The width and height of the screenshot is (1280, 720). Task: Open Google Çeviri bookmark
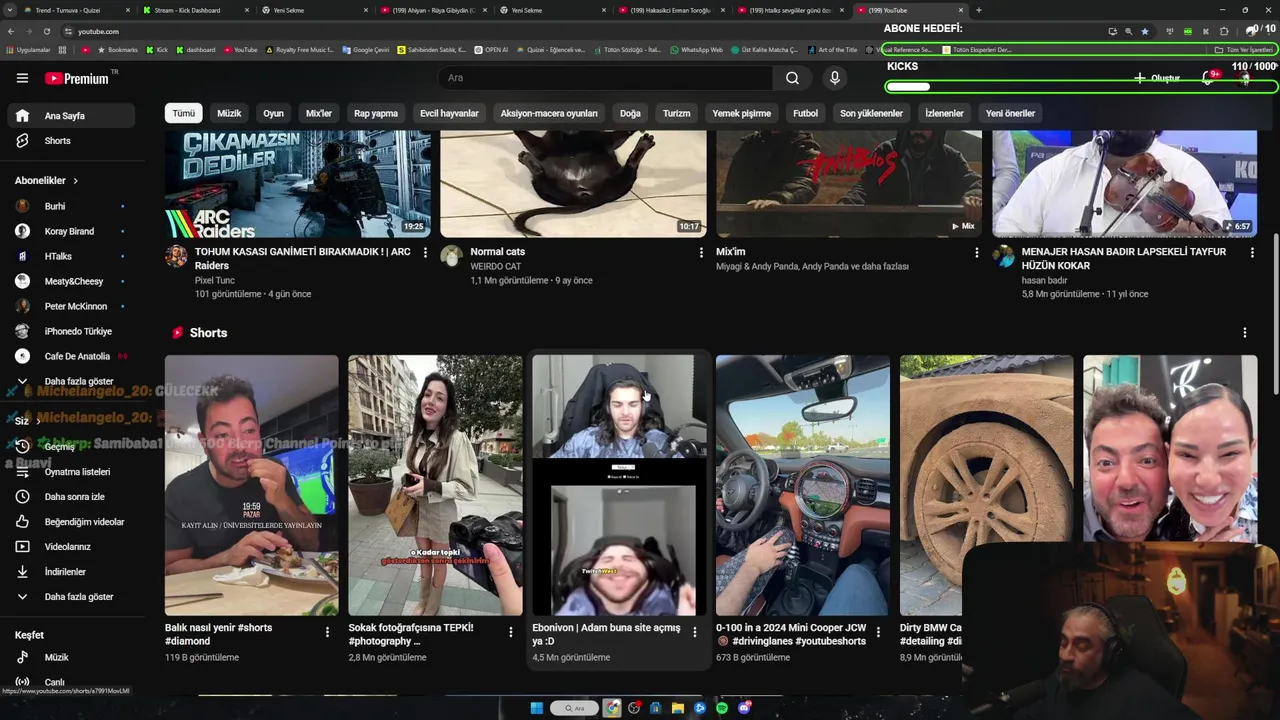click(365, 49)
